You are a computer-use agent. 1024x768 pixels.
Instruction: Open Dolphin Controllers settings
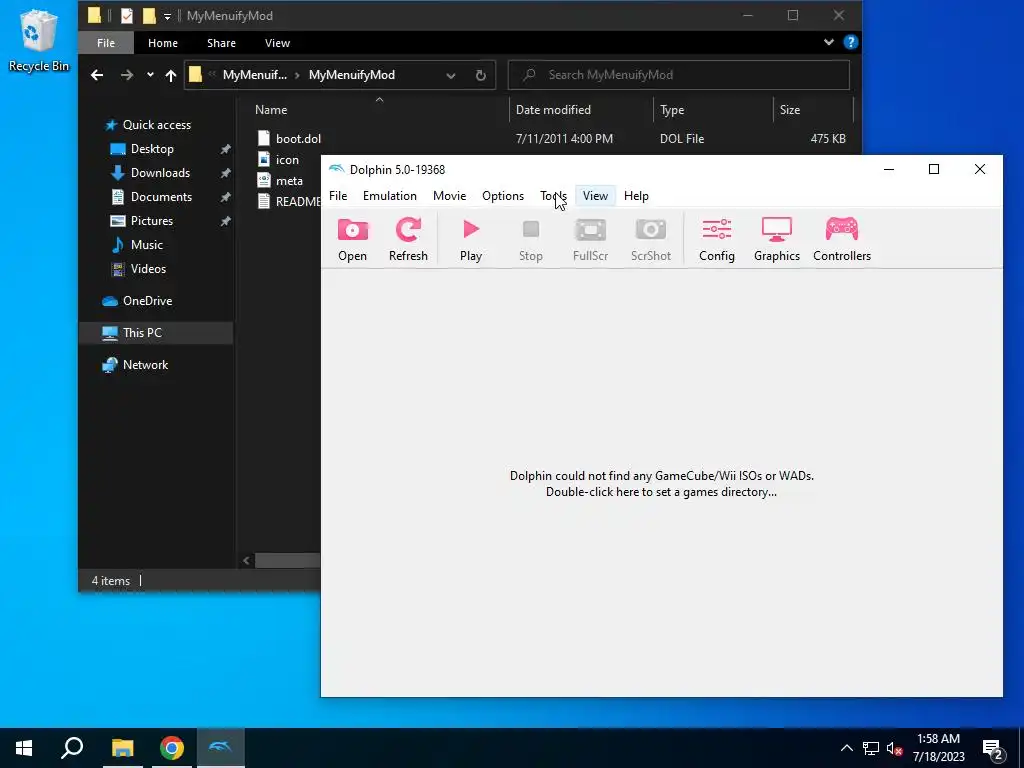coord(842,240)
